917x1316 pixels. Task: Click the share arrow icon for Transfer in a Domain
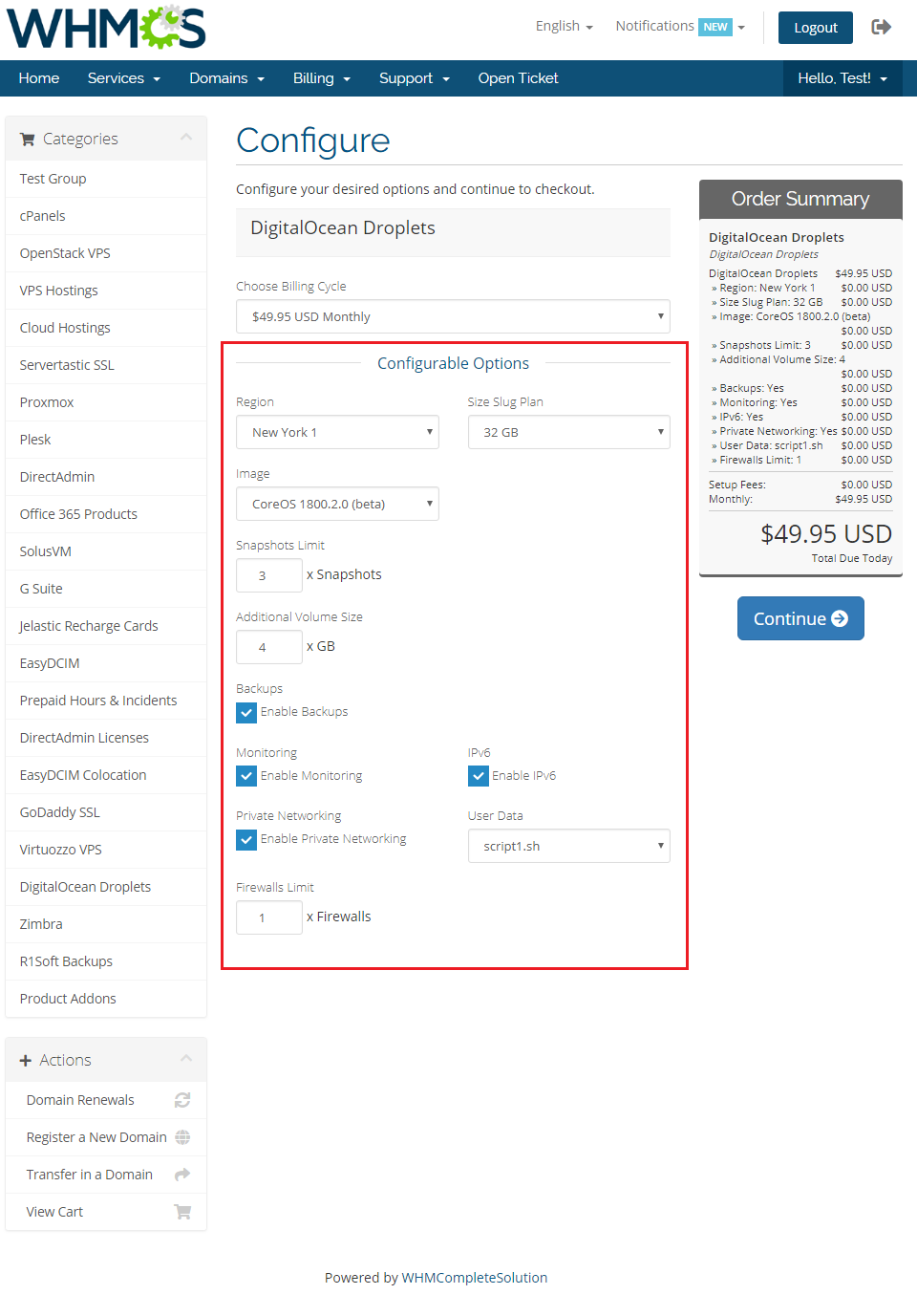click(x=182, y=1175)
